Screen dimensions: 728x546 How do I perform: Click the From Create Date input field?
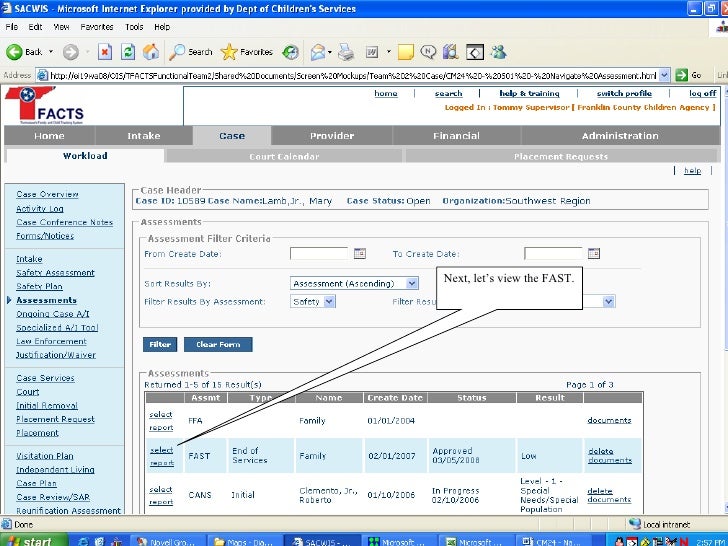319,254
